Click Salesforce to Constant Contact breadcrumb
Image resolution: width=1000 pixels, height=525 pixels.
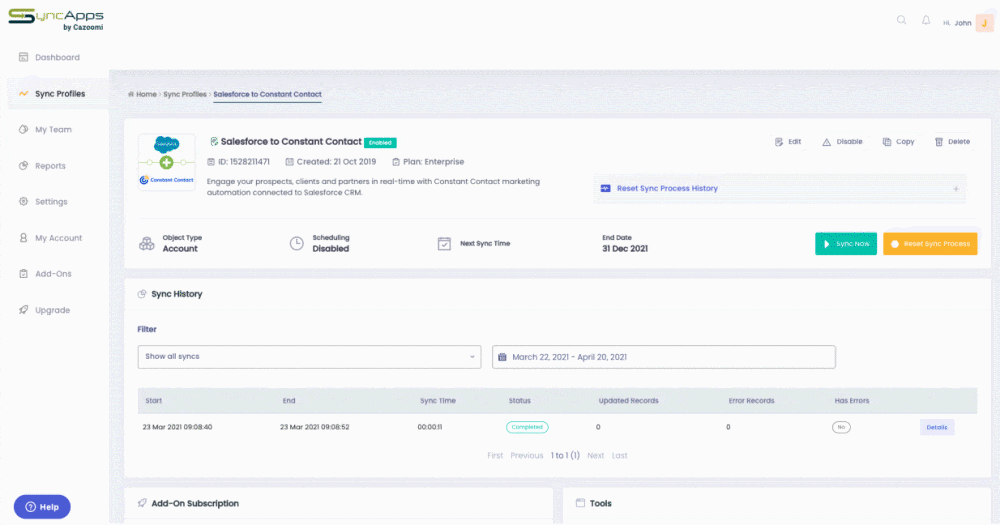(x=267, y=94)
